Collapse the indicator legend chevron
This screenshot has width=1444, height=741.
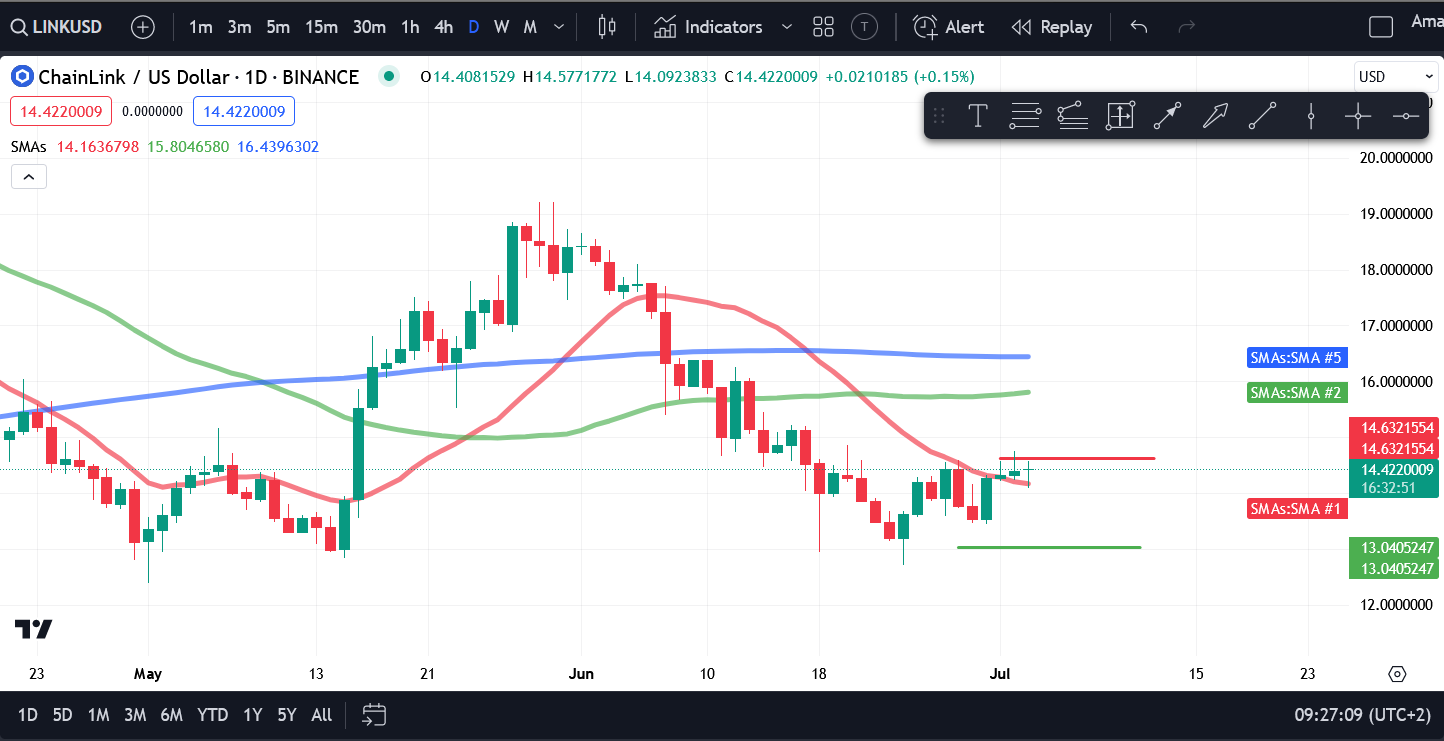[29, 177]
